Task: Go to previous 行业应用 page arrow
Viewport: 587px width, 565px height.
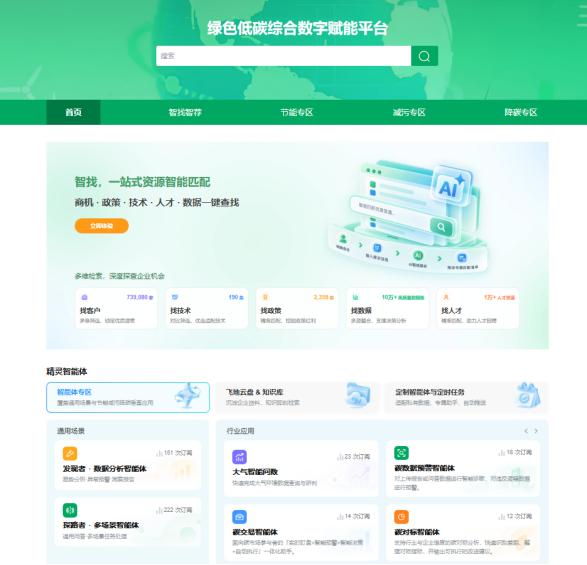Action: [526, 431]
